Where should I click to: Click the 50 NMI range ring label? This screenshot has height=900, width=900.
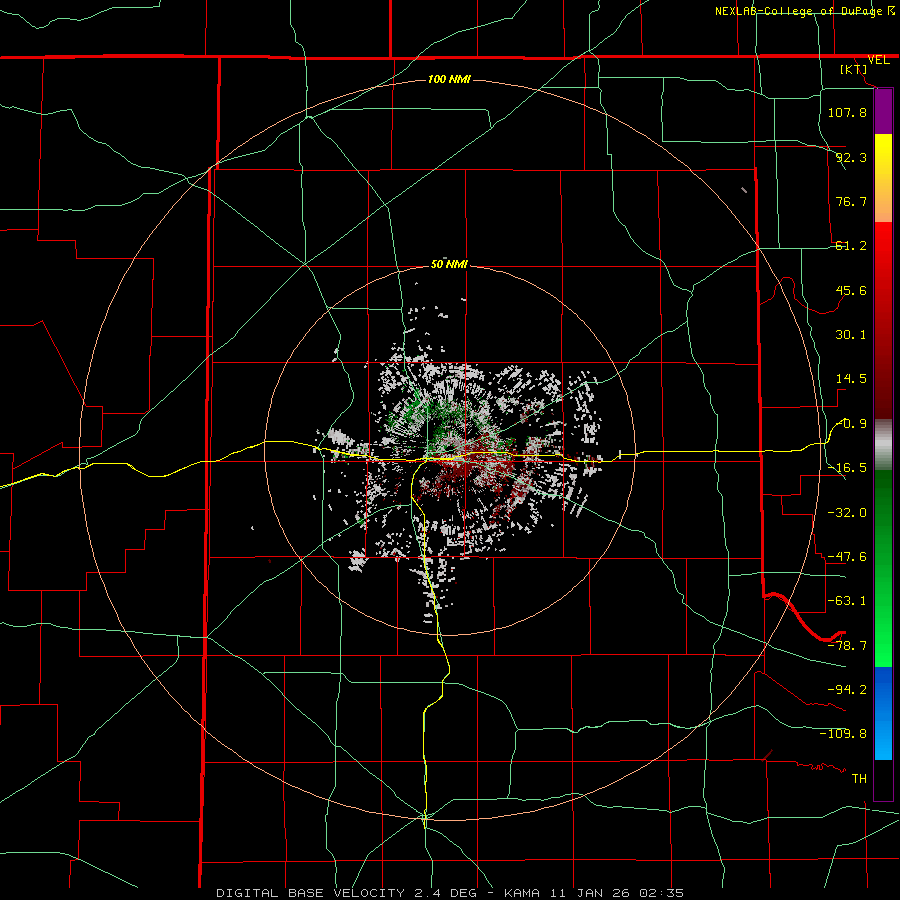pos(449,264)
